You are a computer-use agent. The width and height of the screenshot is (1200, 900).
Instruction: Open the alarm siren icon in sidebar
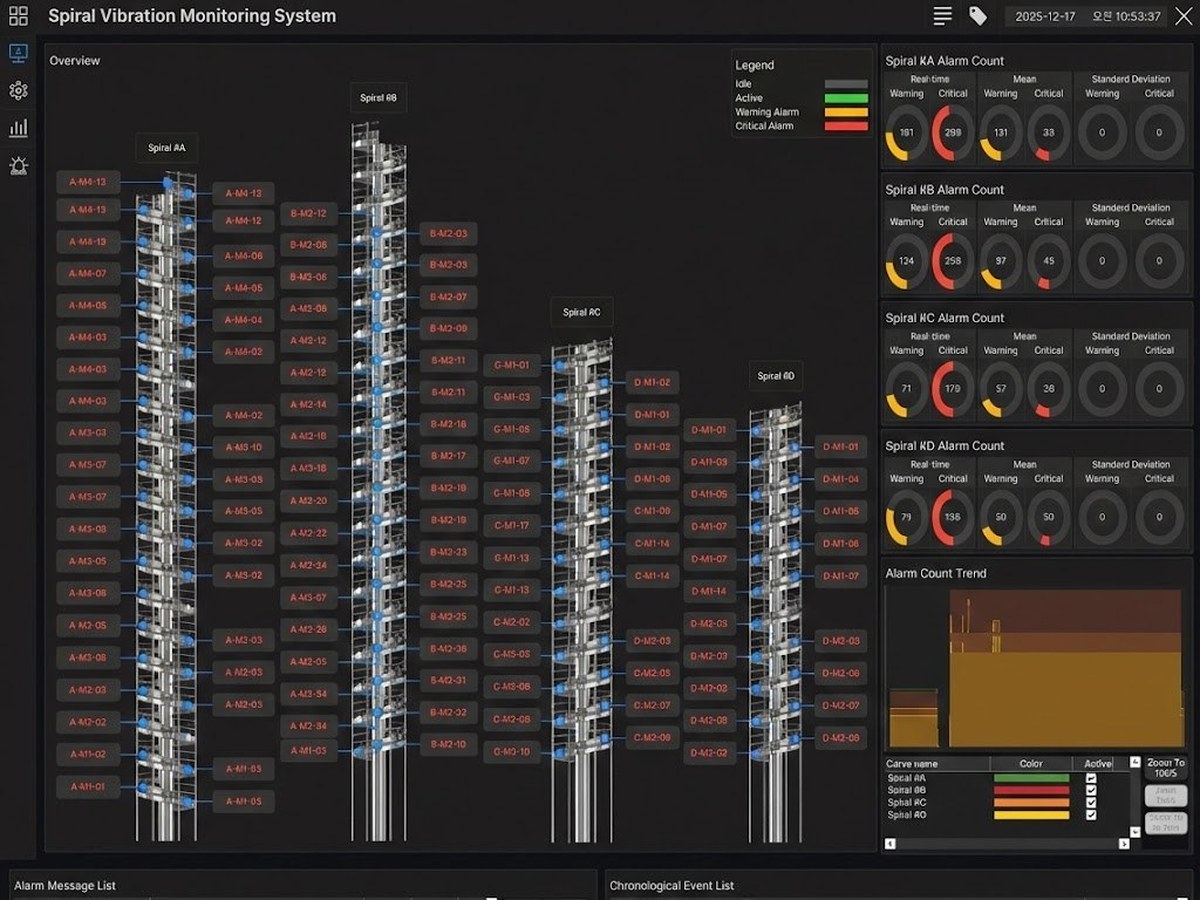point(18,166)
